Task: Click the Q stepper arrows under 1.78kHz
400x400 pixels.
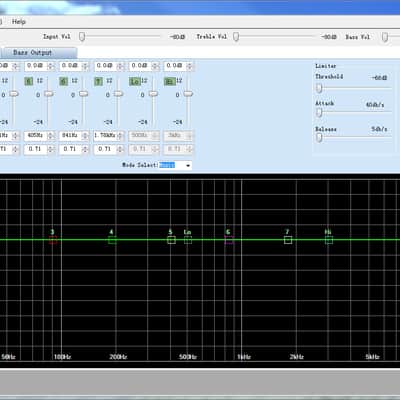Action: [120, 150]
